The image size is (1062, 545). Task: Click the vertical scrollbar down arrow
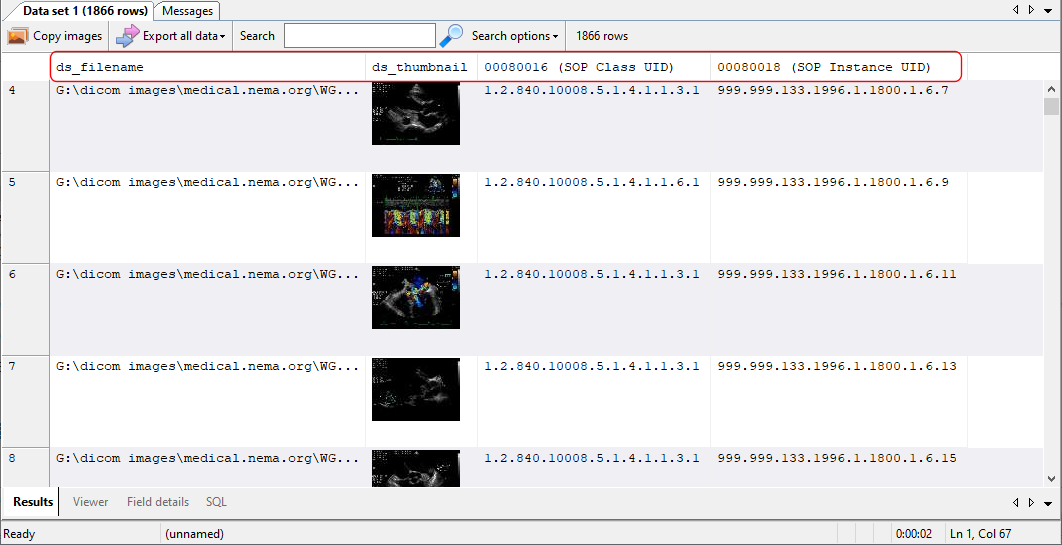click(1051, 478)
